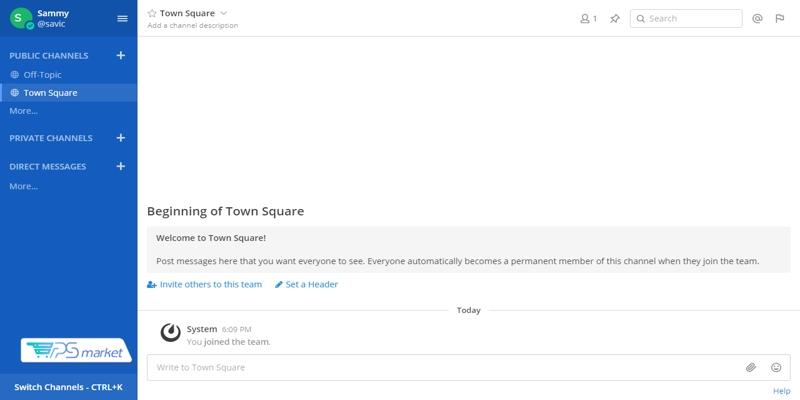The image size is (800, 400).
Task: Create a new private channel
Action: [121, 138]
